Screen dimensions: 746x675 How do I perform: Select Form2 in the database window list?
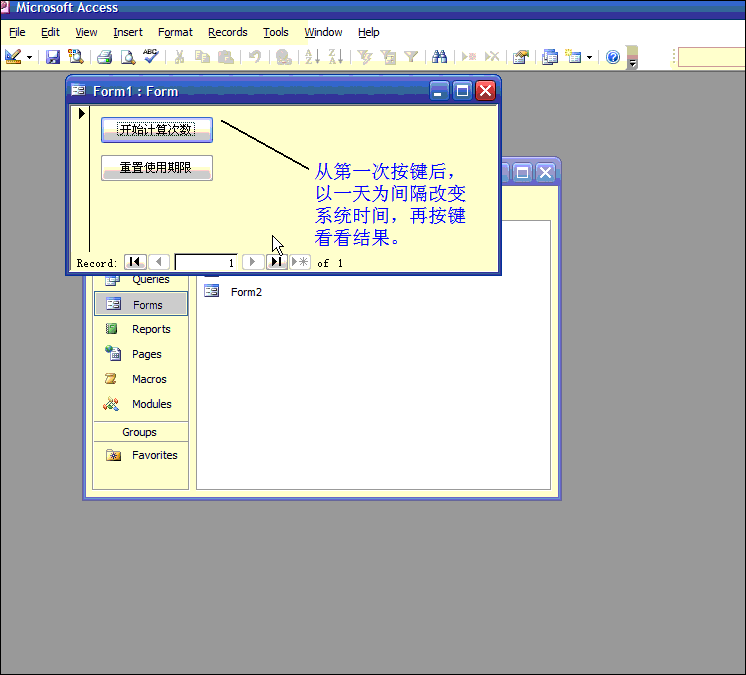coord(233,292)
